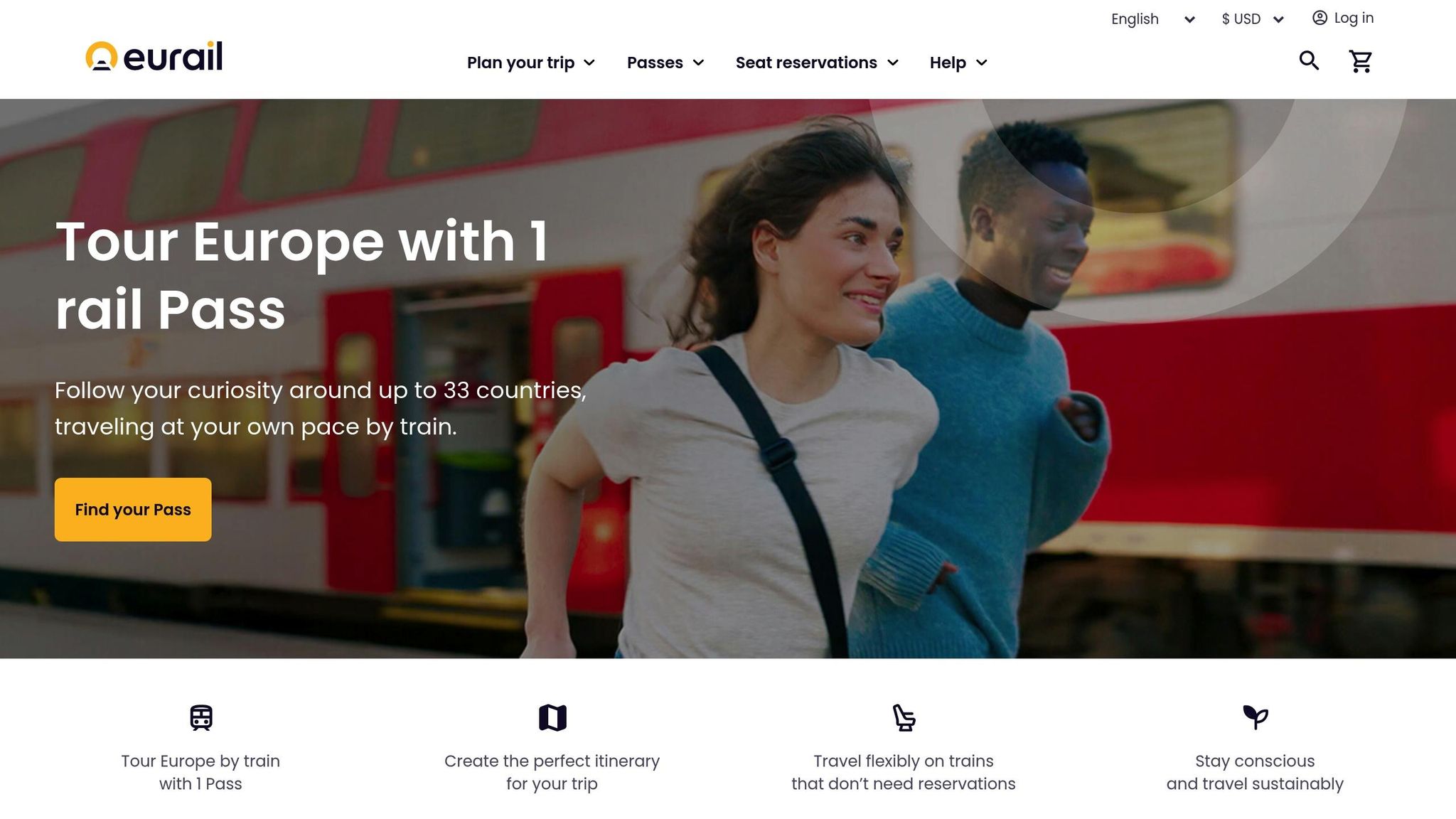Viewport: 1456px width, 819px height.
Task: Expand the Plan your trip menu
Action: click(x=530, y=63)
